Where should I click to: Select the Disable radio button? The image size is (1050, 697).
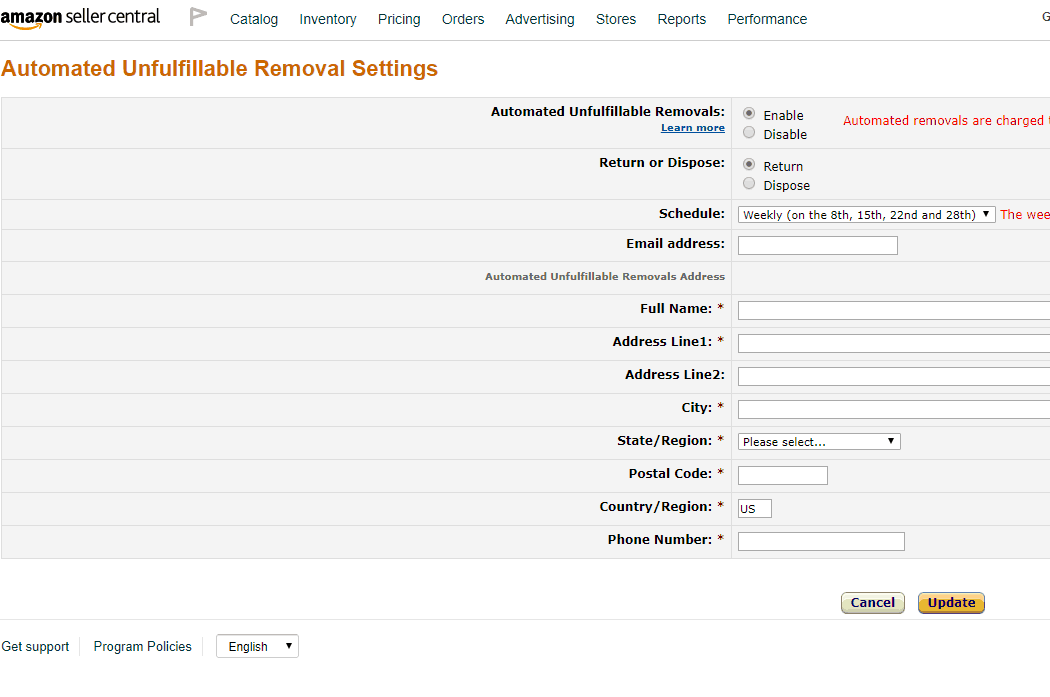[x=749, y=133]
